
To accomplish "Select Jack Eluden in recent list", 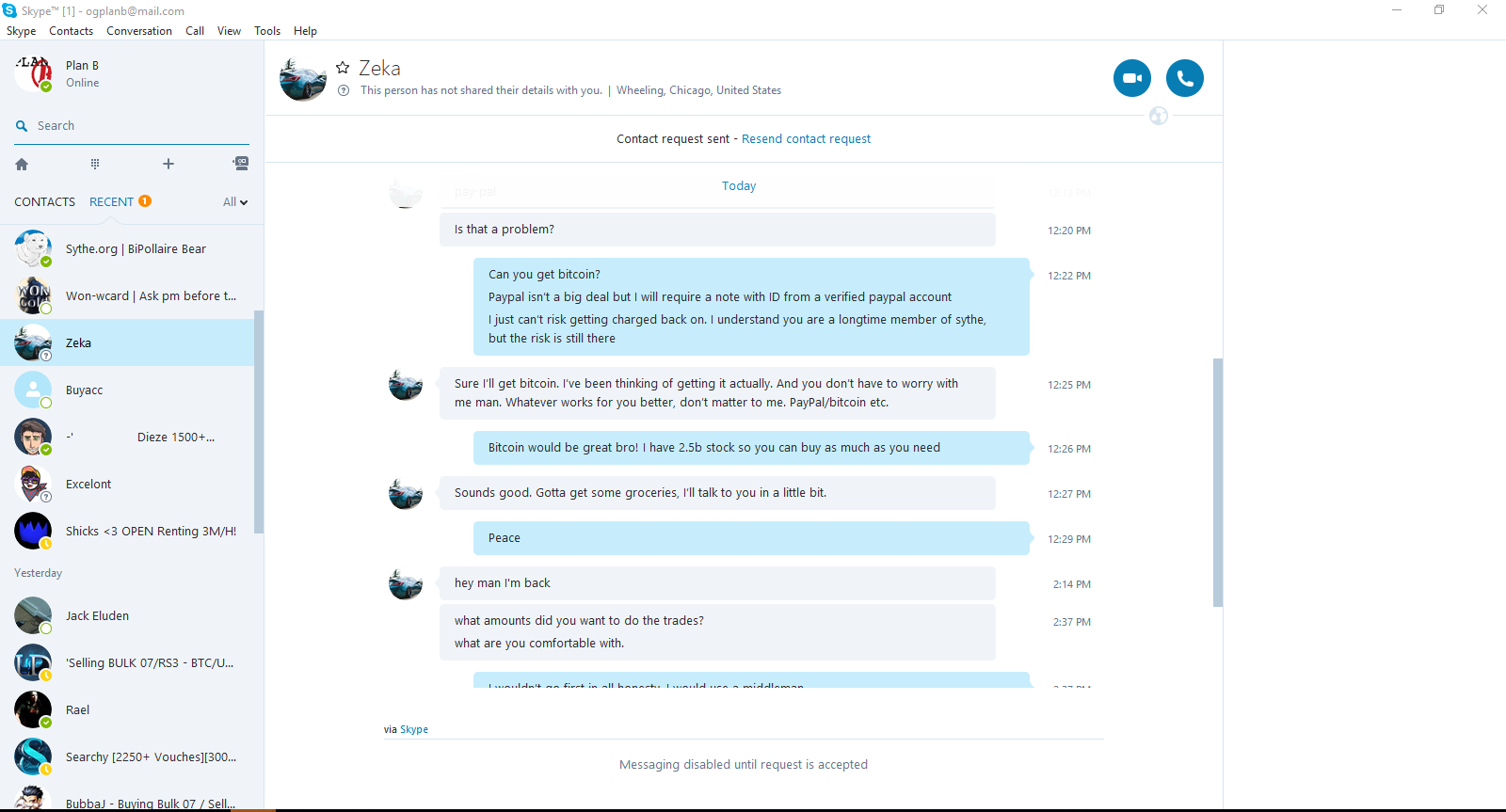I will click(x=132, y=616).
